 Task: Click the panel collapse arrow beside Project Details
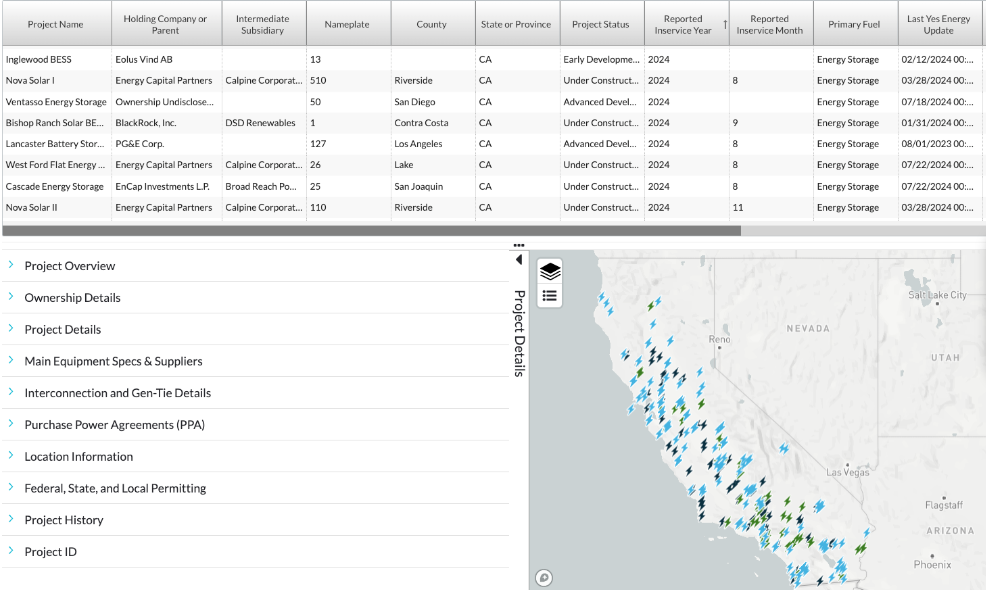[519, 258]
